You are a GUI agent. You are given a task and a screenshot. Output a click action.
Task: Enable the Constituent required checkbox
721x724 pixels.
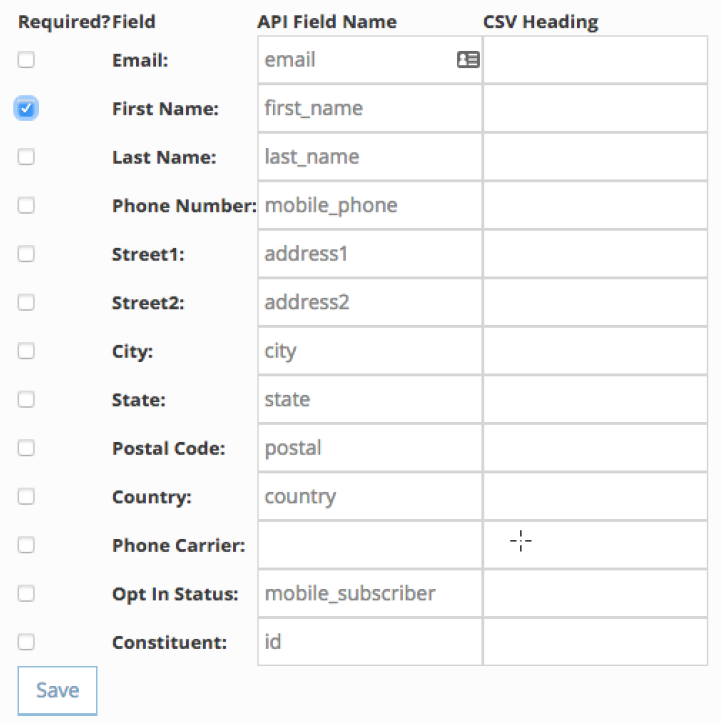point(26,642)
